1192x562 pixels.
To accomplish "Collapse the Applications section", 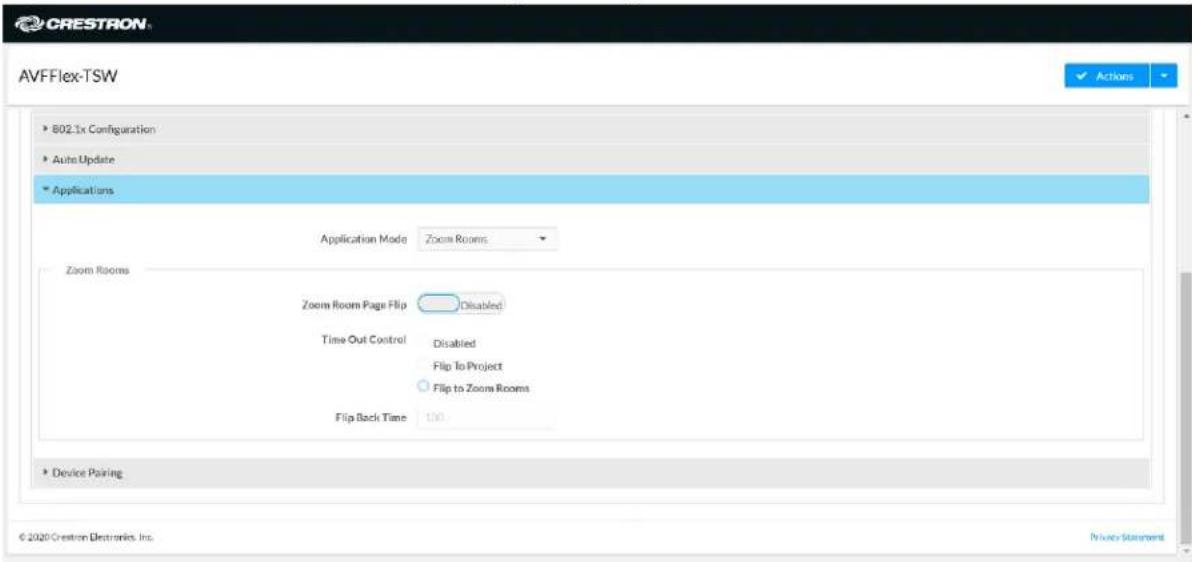I will point(591,190).
